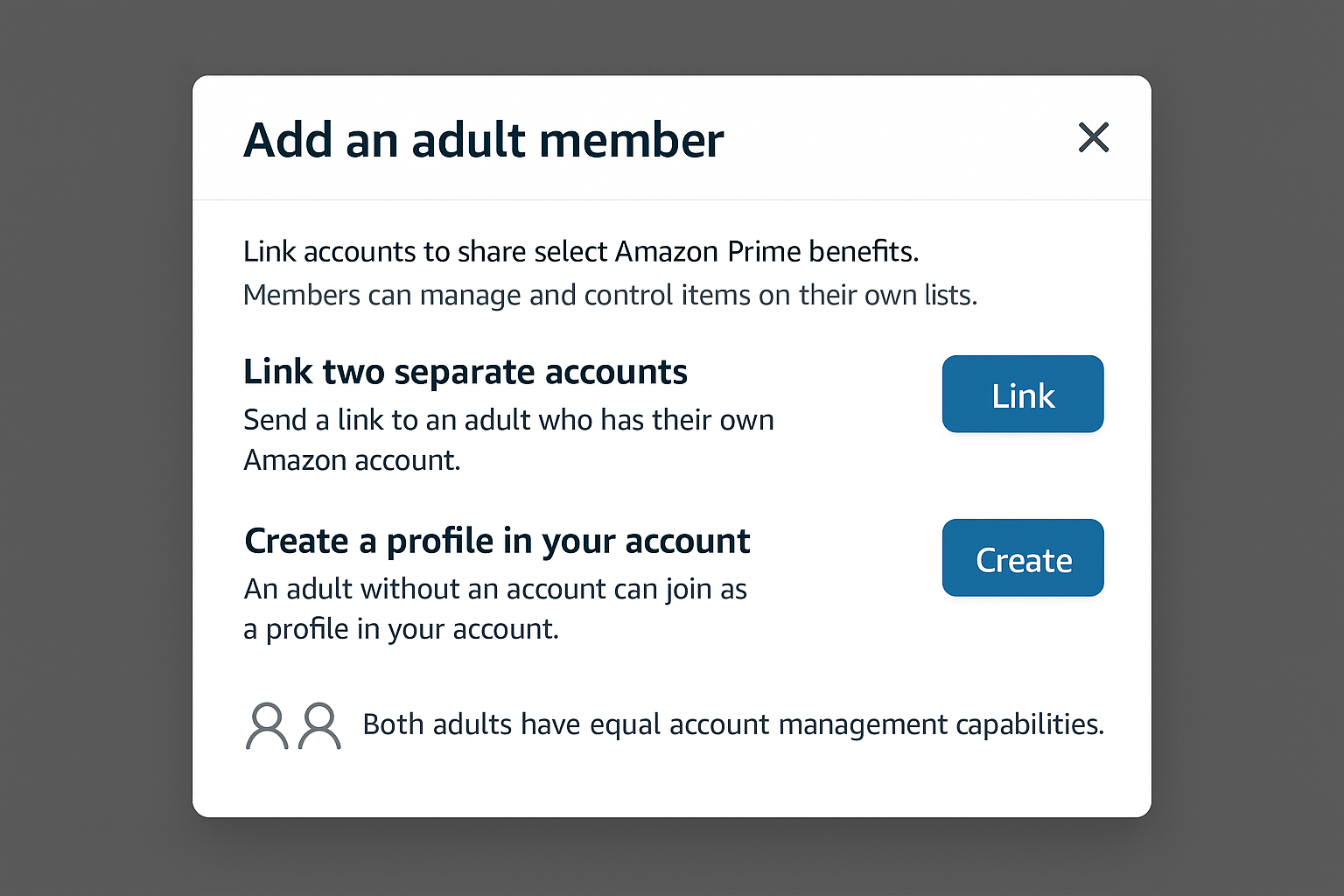This screenshot has height=896, width=1344.
Task: Click the Create button
Action: tap(1022, 557)
